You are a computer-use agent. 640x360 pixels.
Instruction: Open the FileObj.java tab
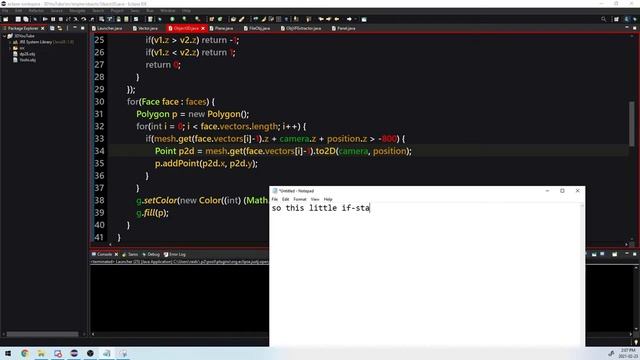click(x=257, y=28)
